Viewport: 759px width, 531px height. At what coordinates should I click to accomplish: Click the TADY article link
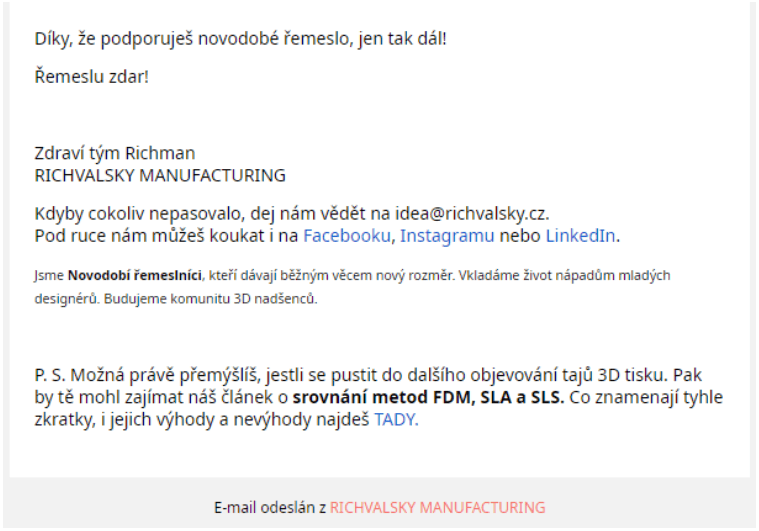(x=395, y=419)
